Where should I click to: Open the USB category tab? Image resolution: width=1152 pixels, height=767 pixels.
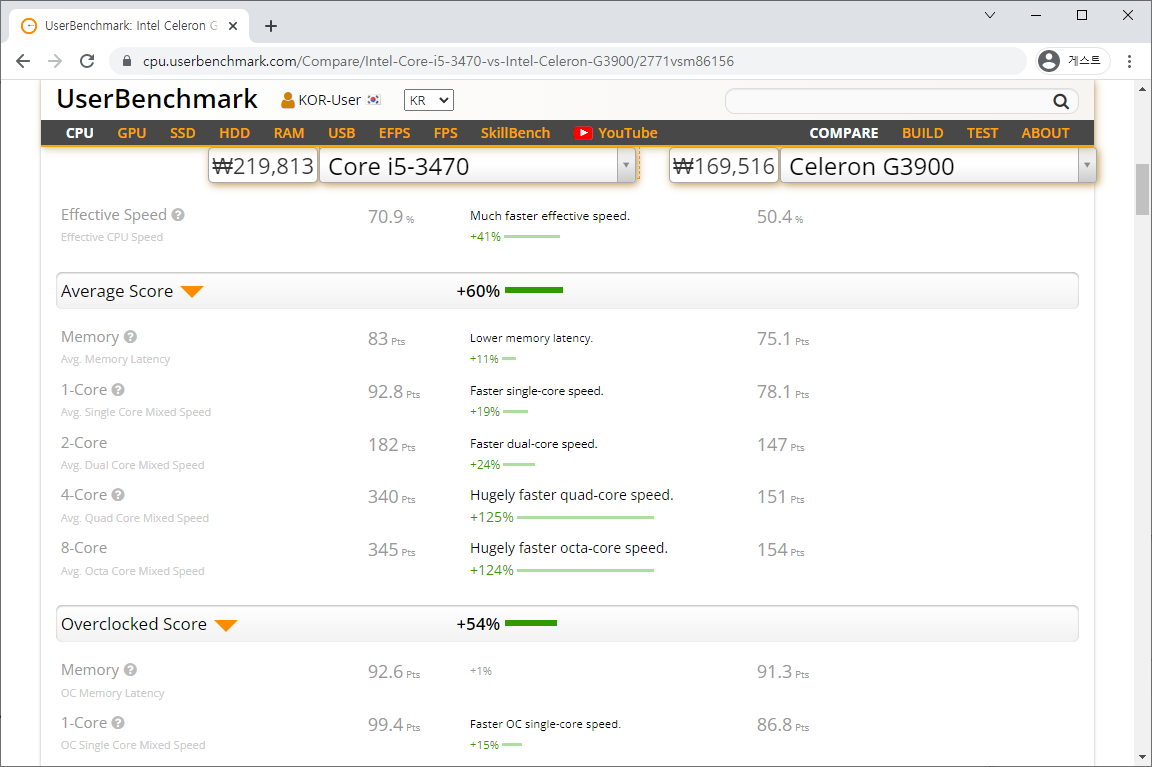pyautogui.click(x=342, y=133)
